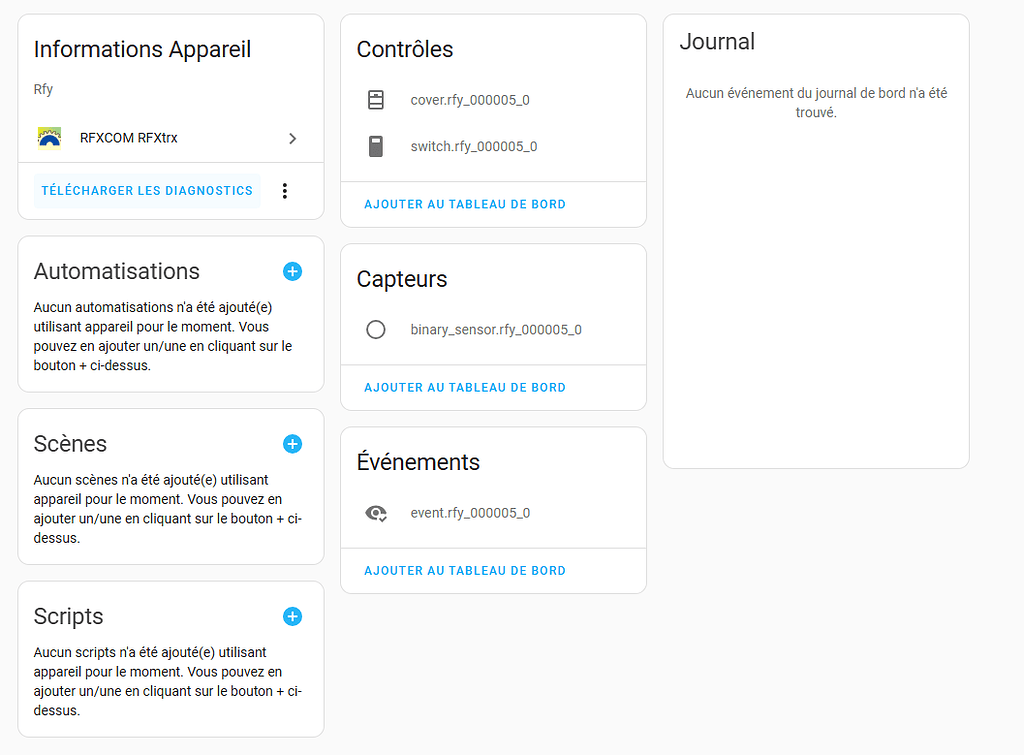Select the Rfy device name text
This screenshot has height=755, width=1024.
(x=43, y=89)
